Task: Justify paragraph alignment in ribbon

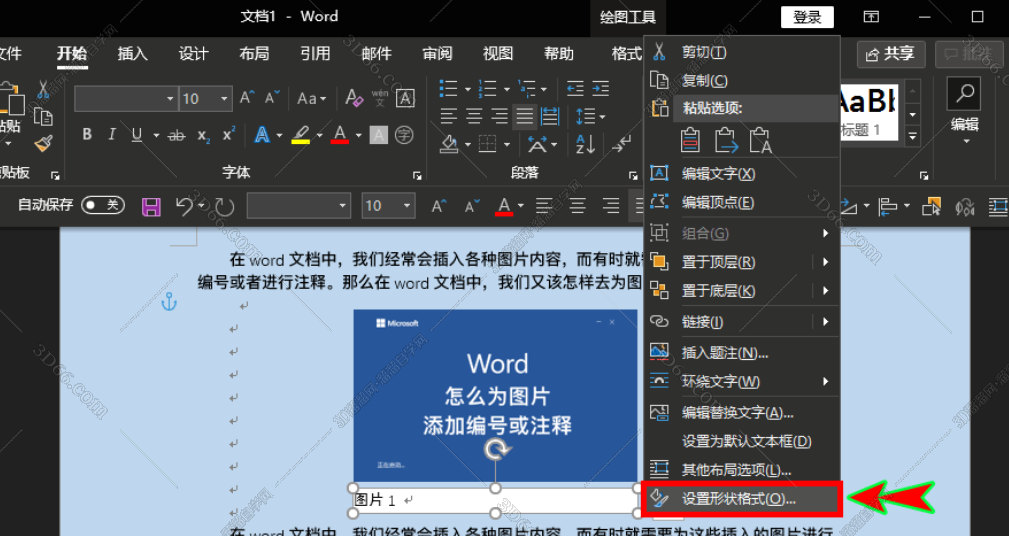Action: click(x=524, y=116)
